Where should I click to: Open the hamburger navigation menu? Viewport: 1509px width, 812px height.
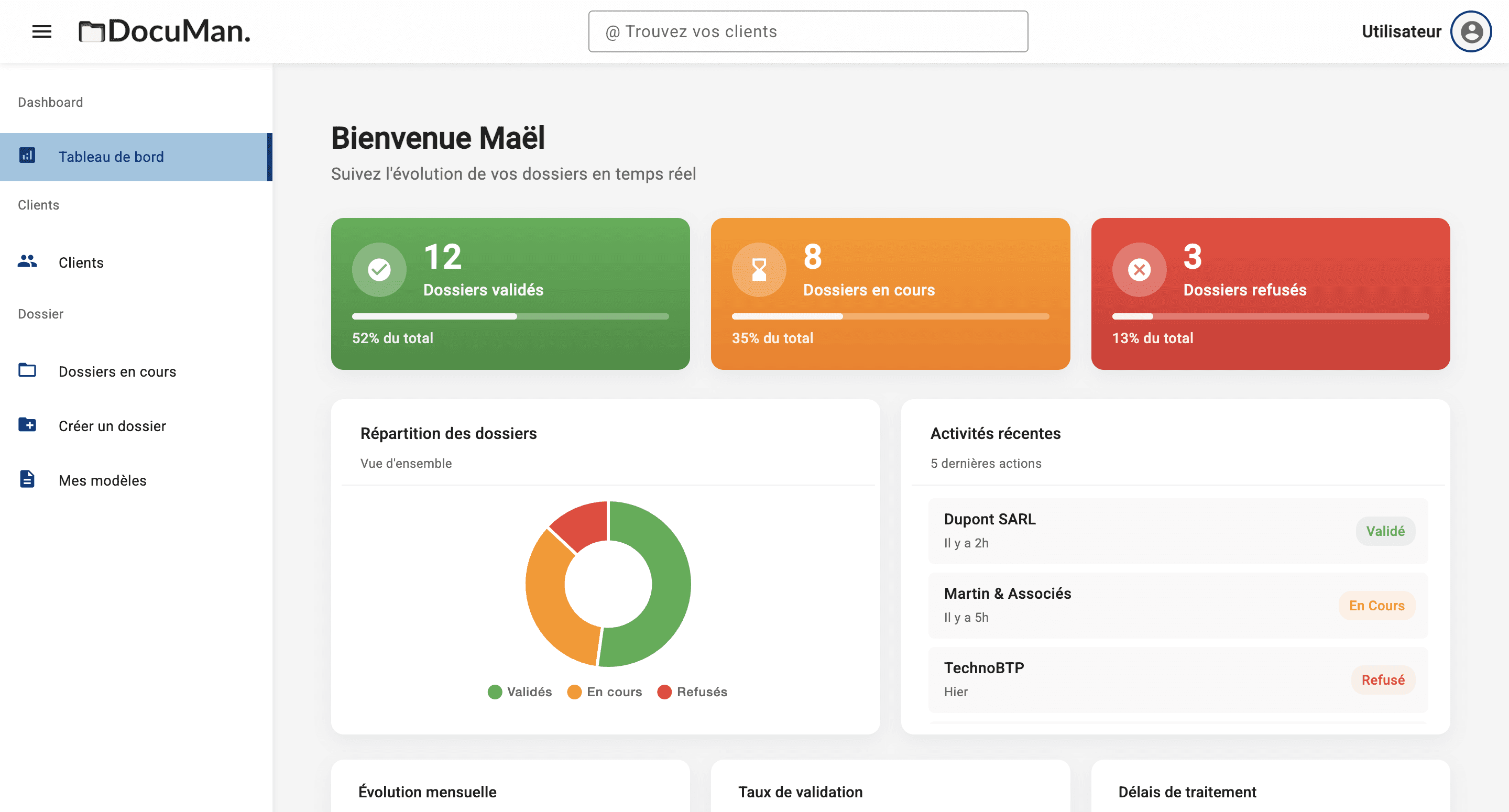coord(41,31)
